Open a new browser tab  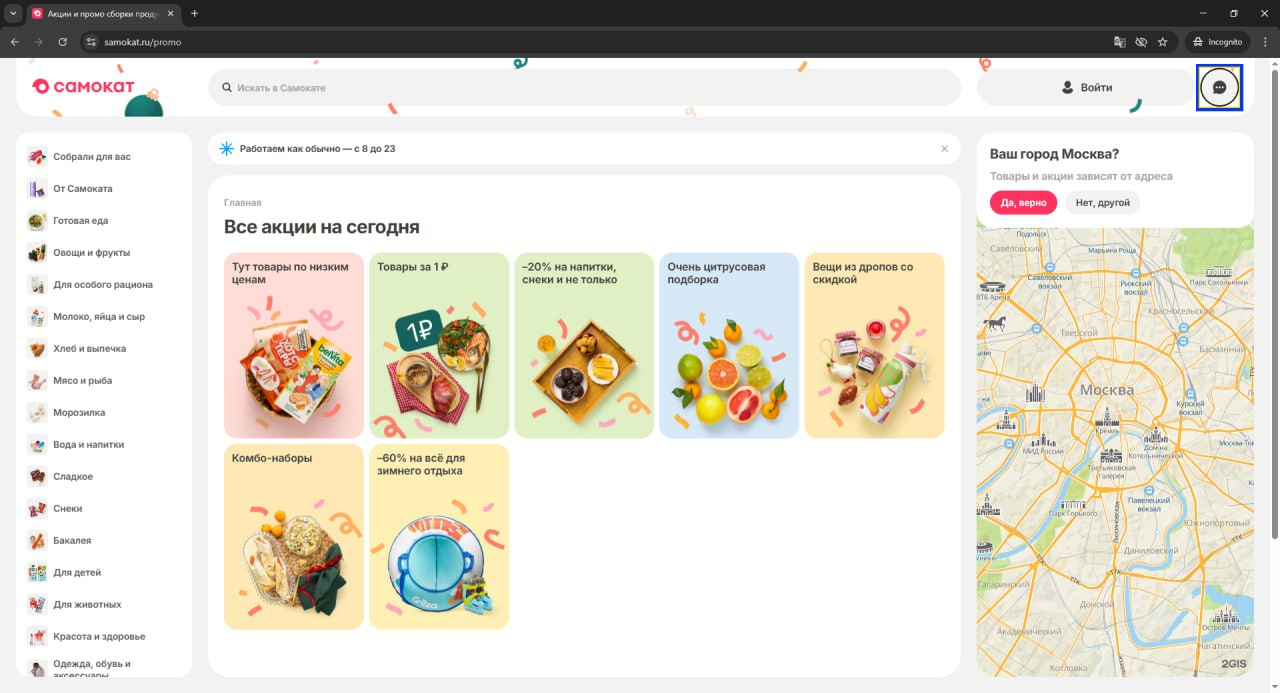(194, 13)
